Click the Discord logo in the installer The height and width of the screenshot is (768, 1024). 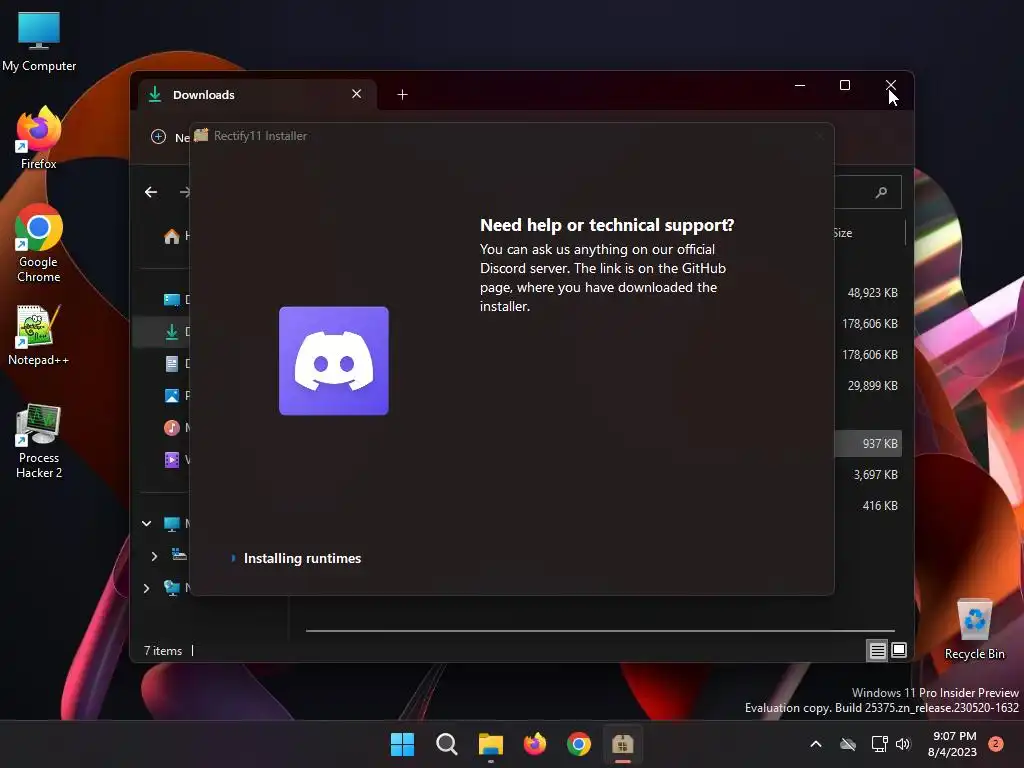[334, 360]
